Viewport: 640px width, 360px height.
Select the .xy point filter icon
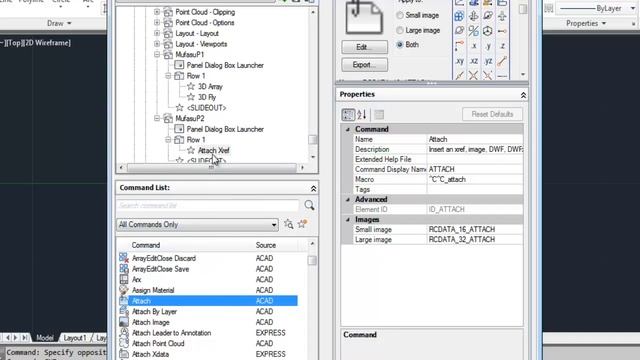point(460,61)
